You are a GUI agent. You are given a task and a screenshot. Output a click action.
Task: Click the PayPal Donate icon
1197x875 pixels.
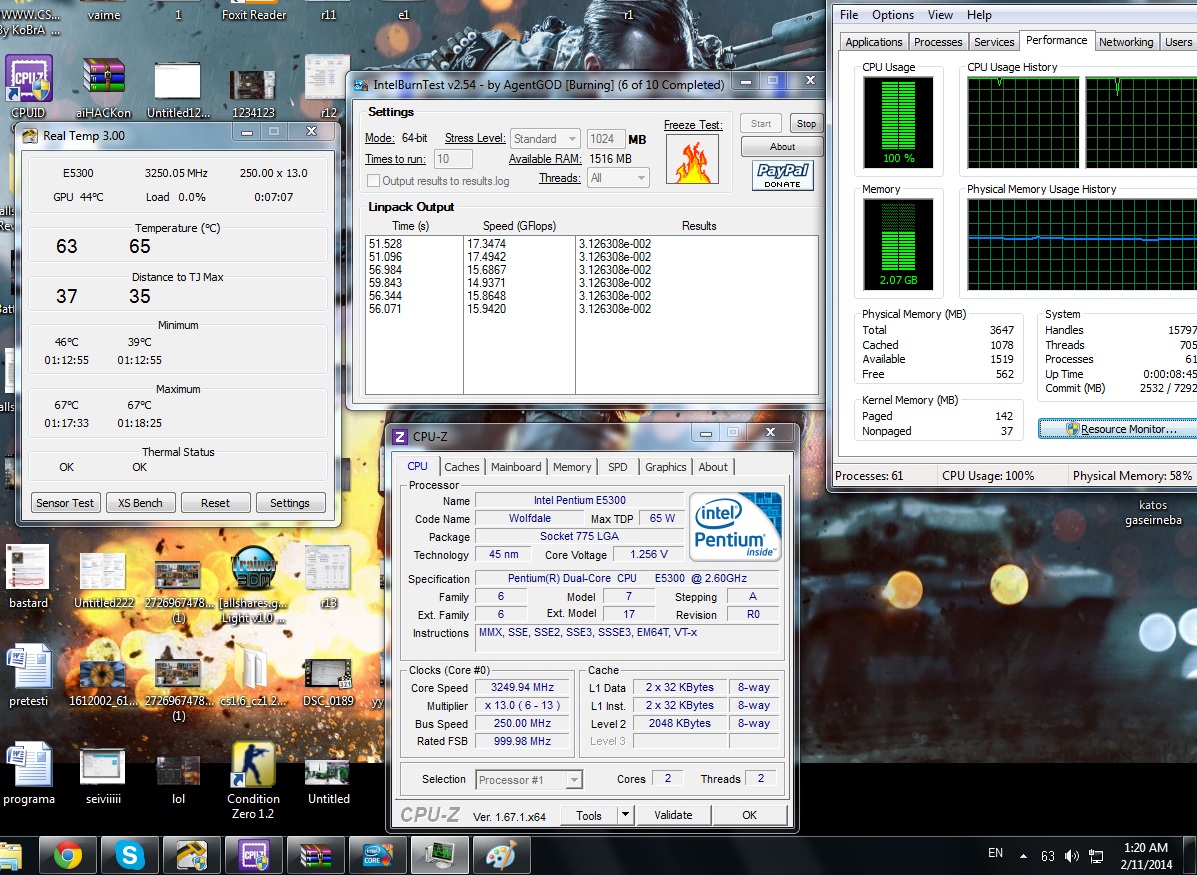(782, 175)
